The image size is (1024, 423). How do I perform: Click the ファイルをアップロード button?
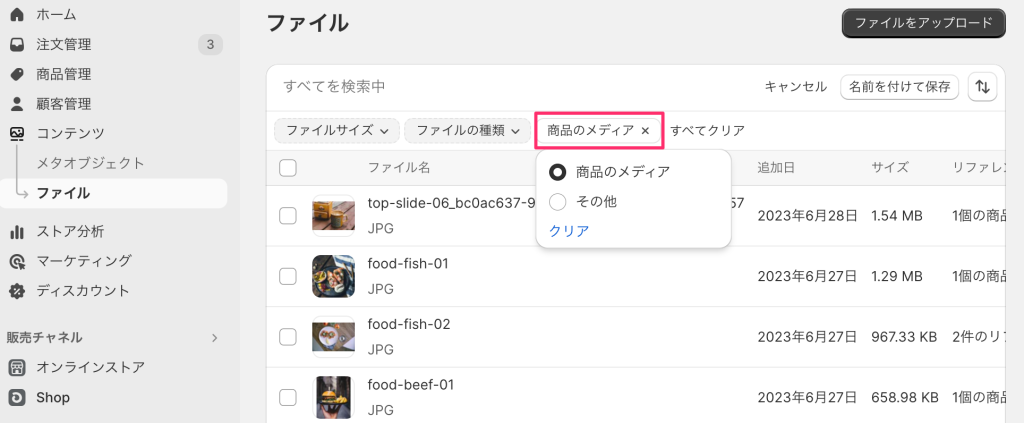point(923,23)
